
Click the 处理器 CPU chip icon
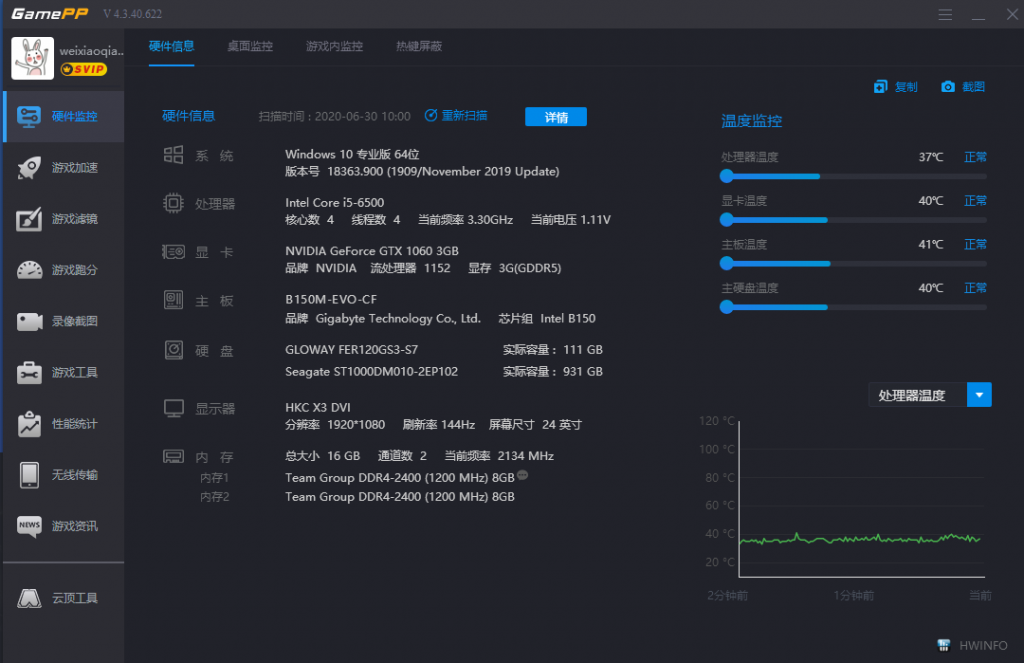coord(173,203)
